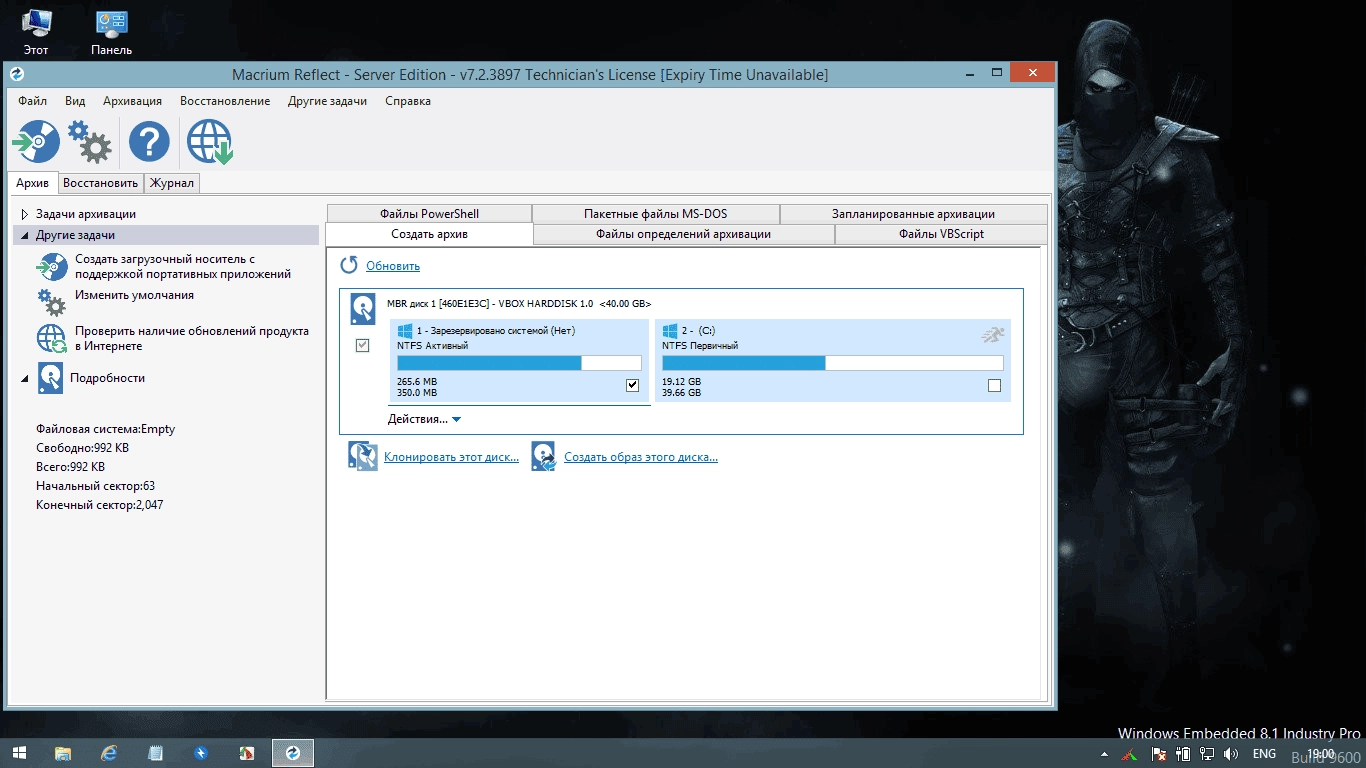Open the 'Панель' desktop control panel icon
1366x768 pixels.
[111, 32]
